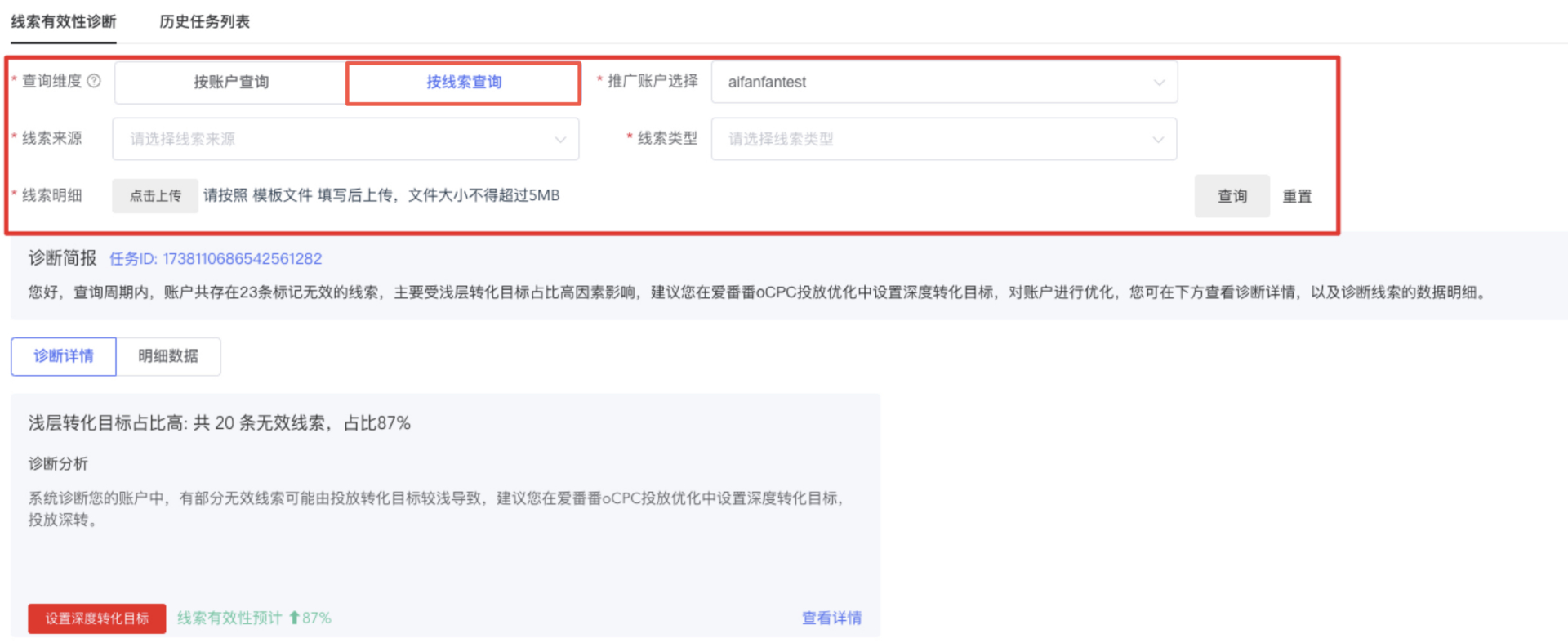This screenshot has width=1568, height=643.
Task: Open the 查看详情 link
Action: point(831,618)
